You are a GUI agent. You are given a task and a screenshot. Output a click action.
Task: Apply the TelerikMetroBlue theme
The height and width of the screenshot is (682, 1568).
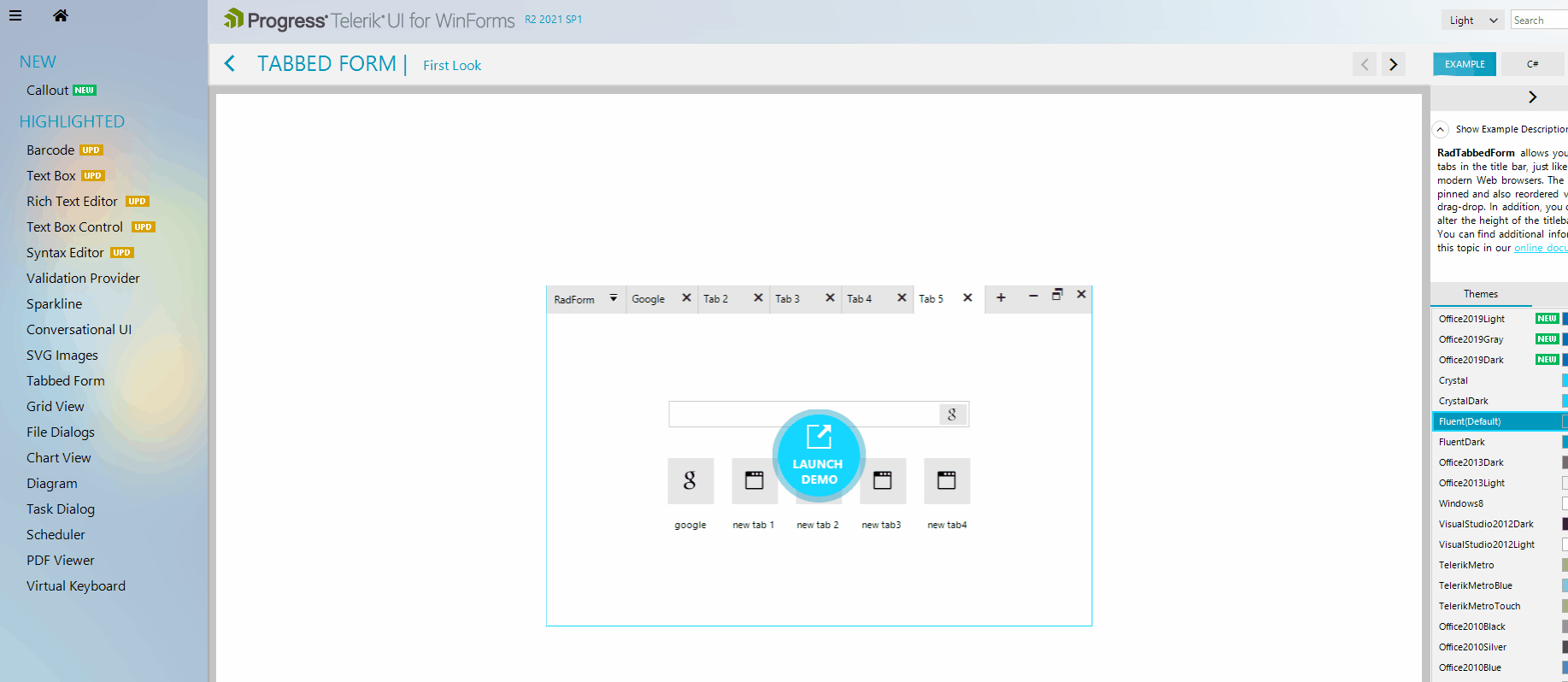1500,585
